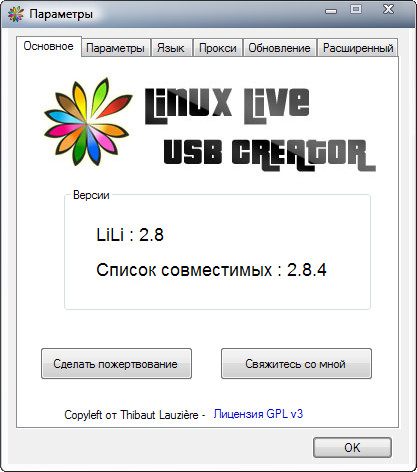The width and height of the screenshot is (417, 472).
Task: Minimize the Параметры window
Action: (331, 11)
